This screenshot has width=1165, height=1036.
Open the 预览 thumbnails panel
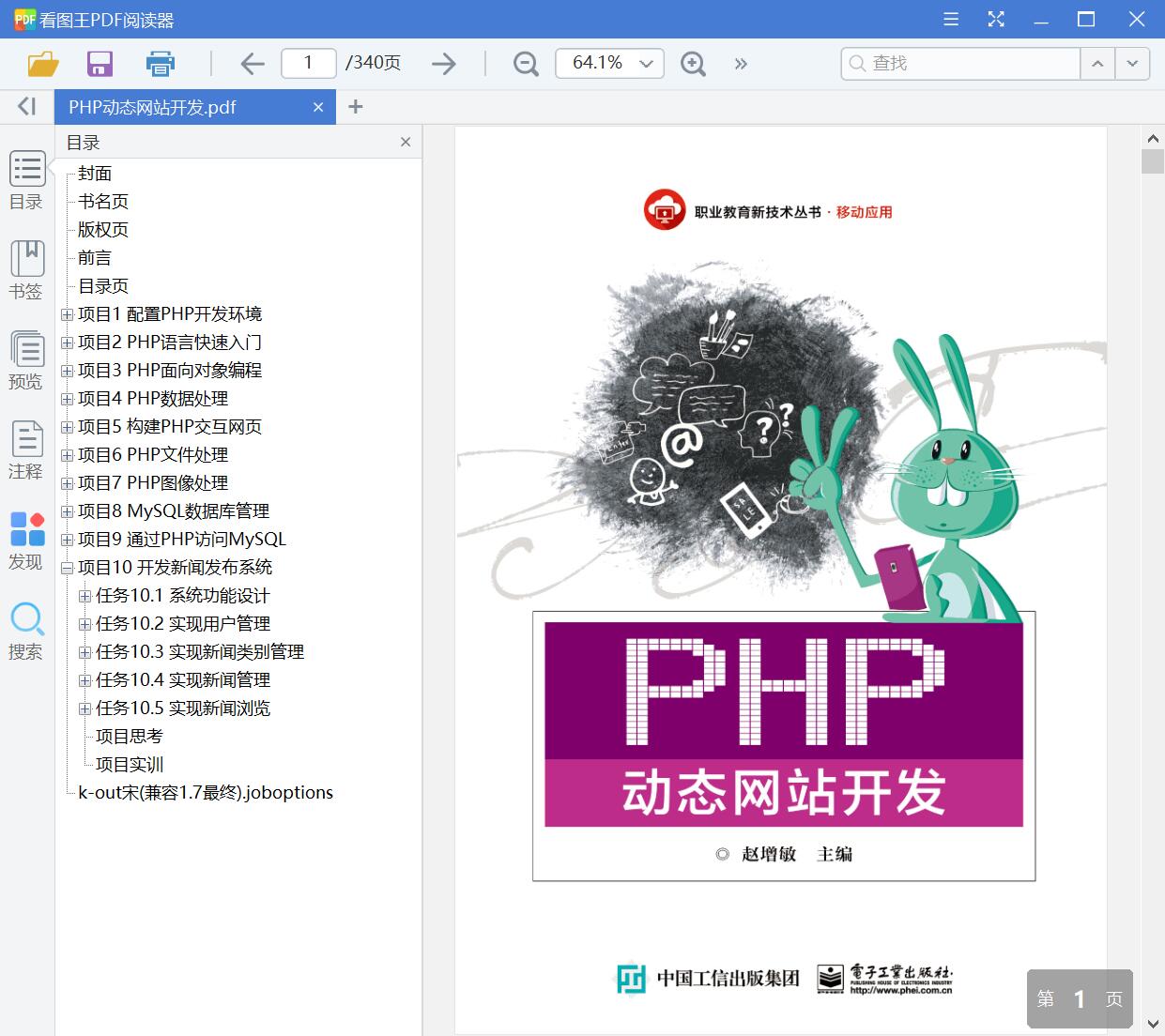(26, 361)
